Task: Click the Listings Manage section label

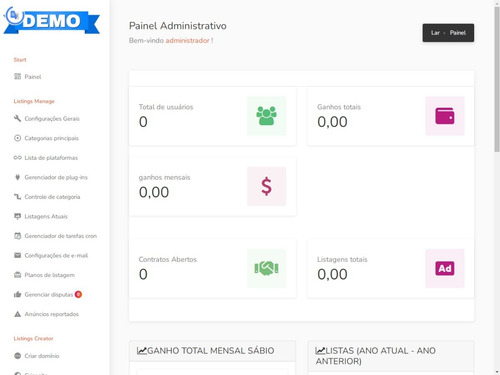Action: point(34,101)
